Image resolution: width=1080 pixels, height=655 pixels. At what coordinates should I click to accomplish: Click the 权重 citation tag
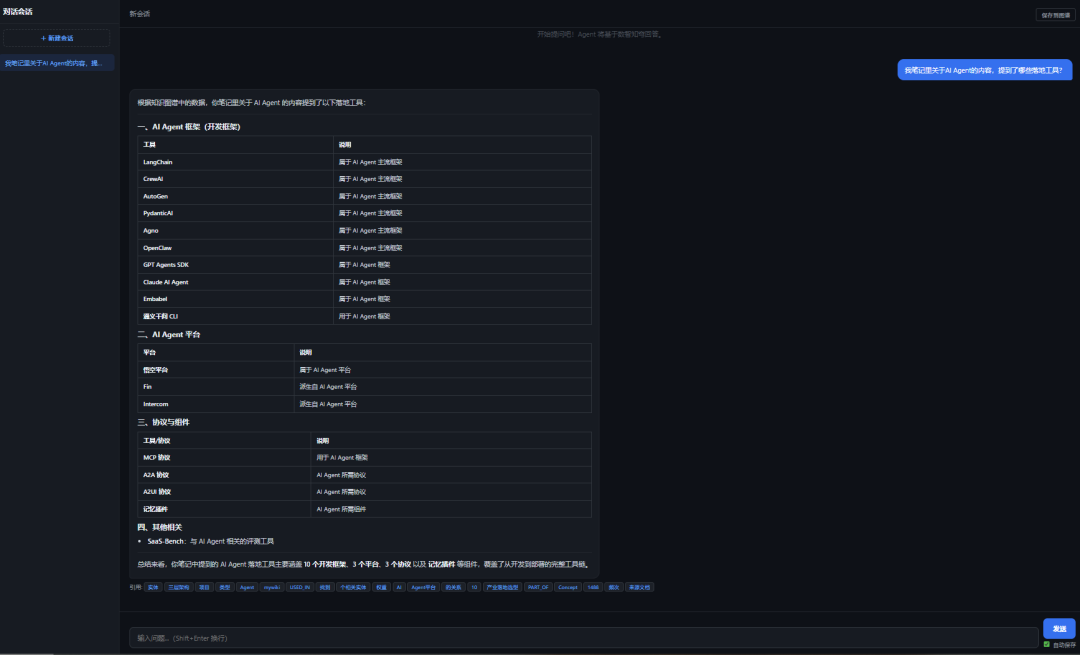pos(381,588)
